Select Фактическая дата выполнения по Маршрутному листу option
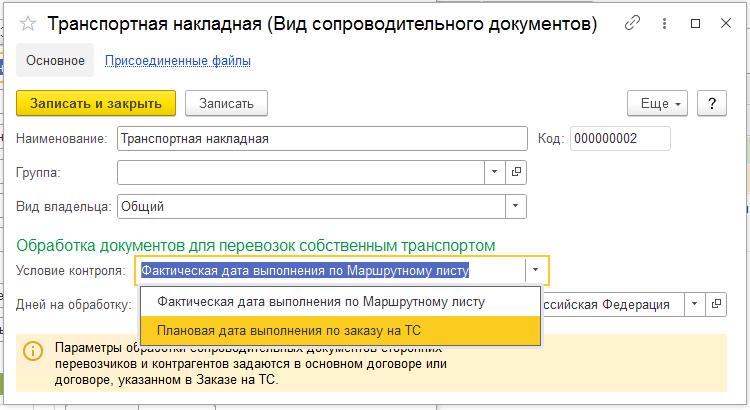The height and width of the screenshot is (410, 750). [x=341, y=302]
